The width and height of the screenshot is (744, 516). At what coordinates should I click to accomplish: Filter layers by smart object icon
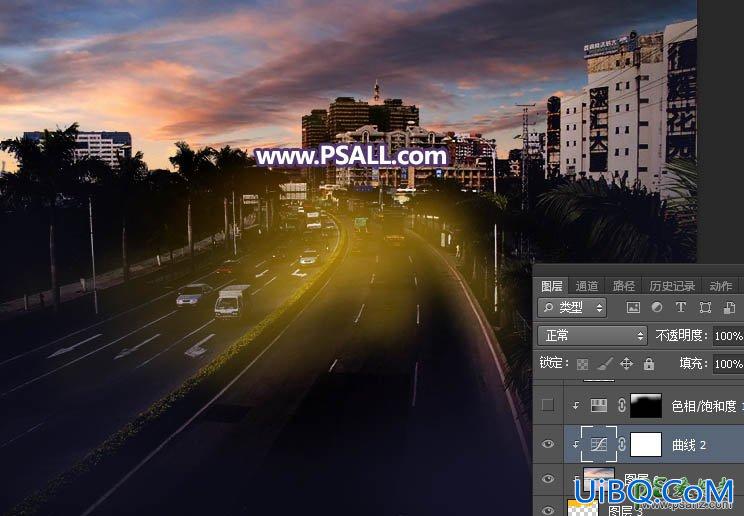[x=729, y=308]
